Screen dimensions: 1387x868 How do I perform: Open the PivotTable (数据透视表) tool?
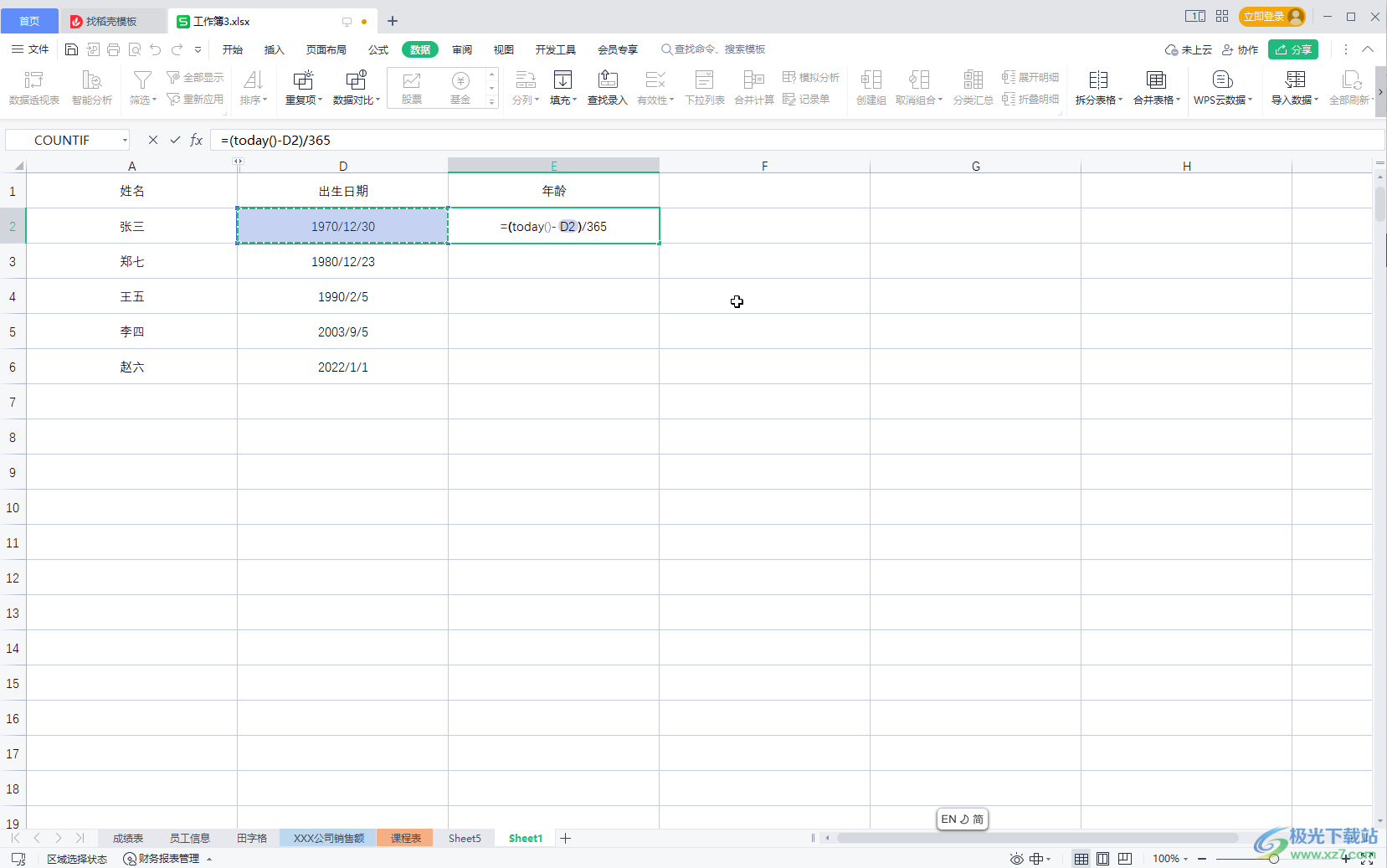(x=34, y=87)
